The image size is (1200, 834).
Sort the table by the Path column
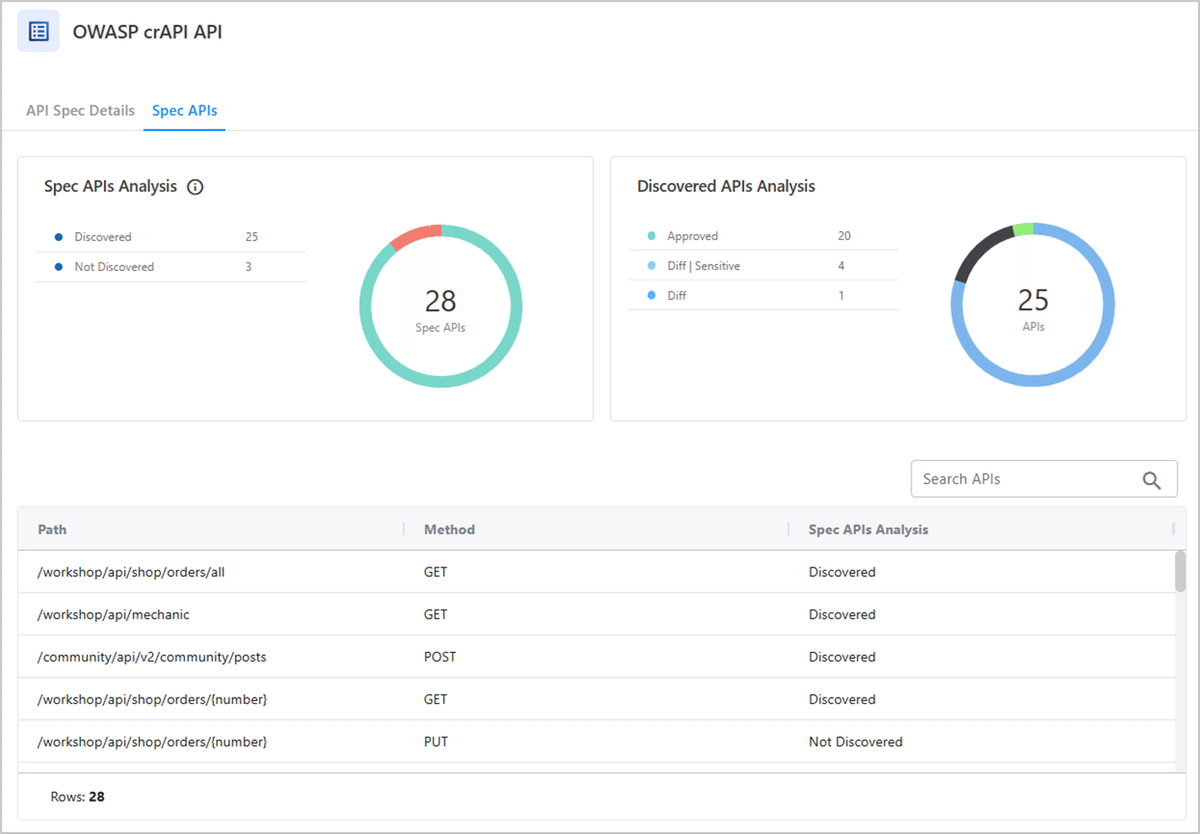point(52,529)
